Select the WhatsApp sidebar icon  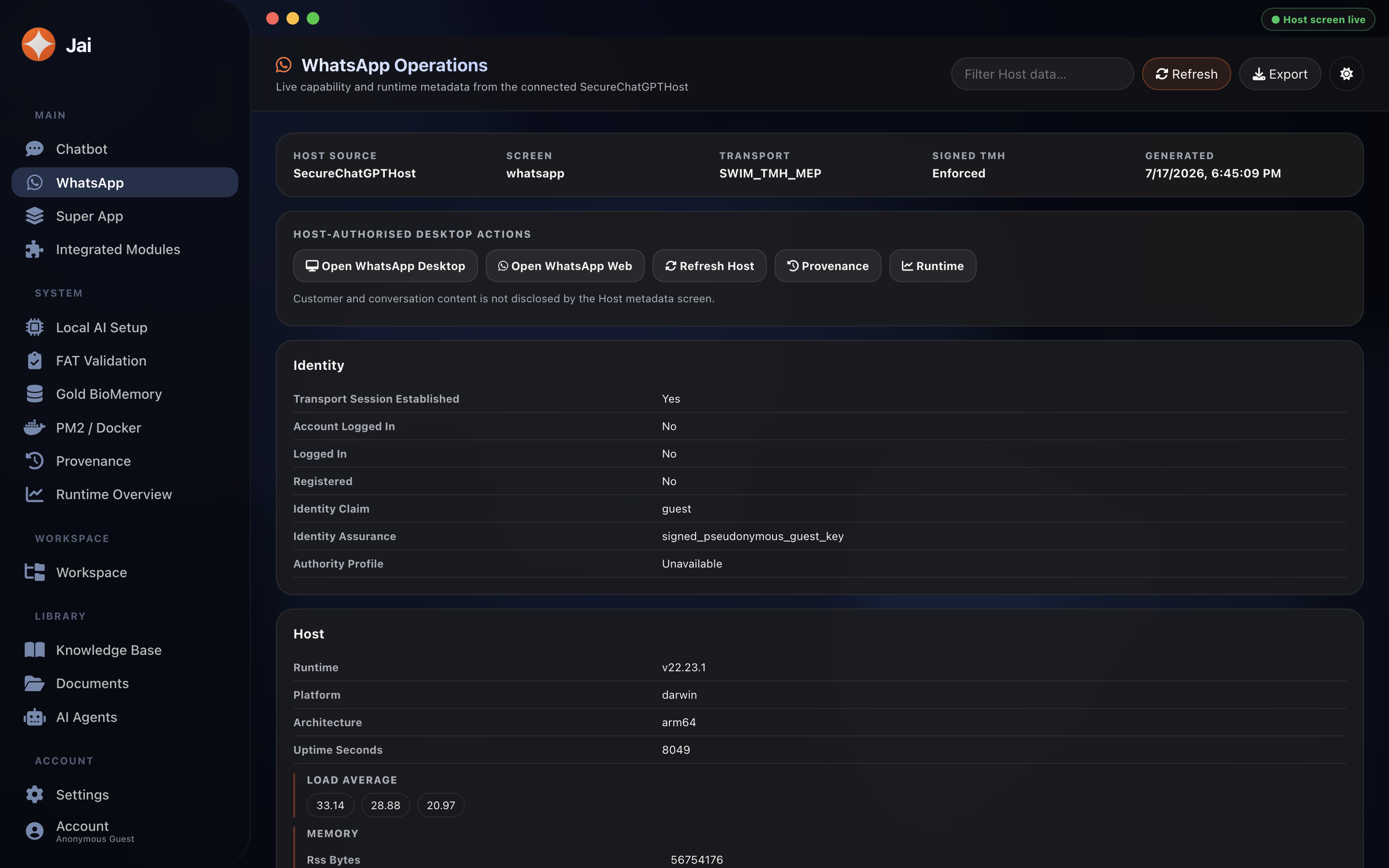tap(34, 183)
